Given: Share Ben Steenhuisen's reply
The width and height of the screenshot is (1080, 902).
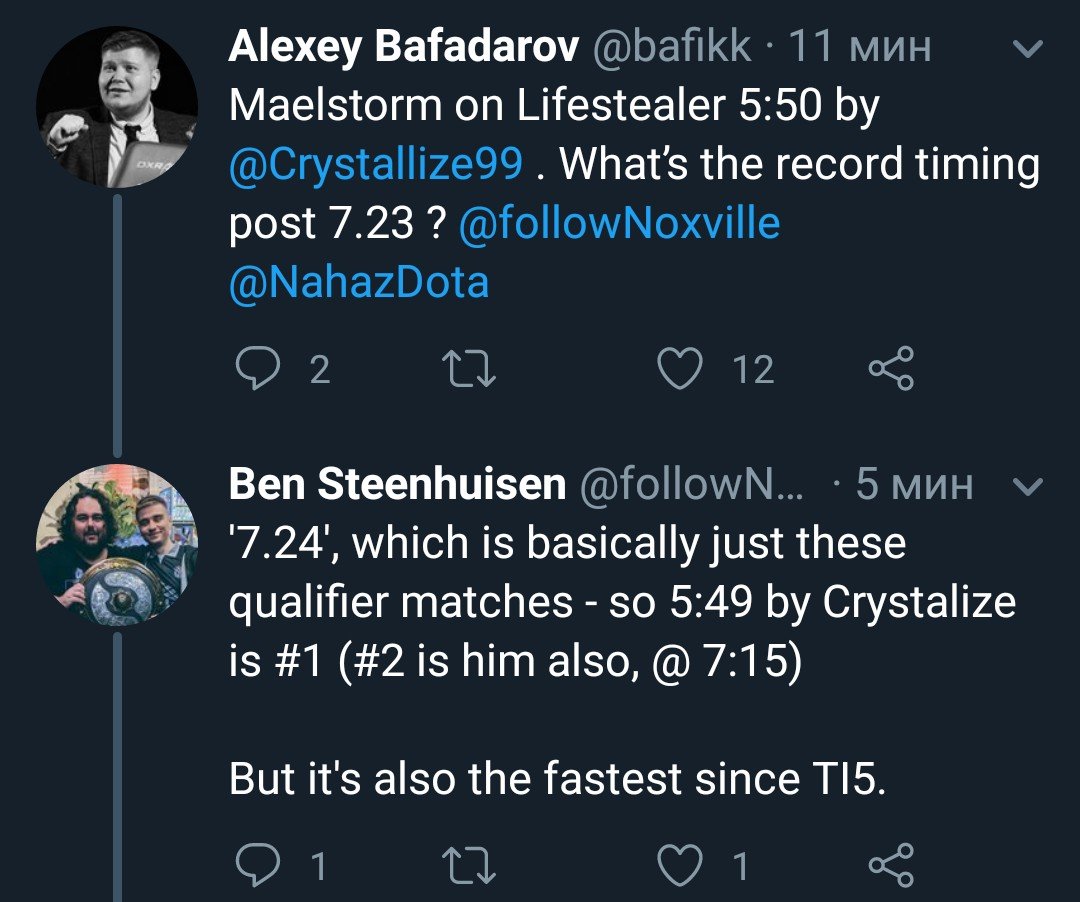Looking at the screenshot, I should 890,865.
